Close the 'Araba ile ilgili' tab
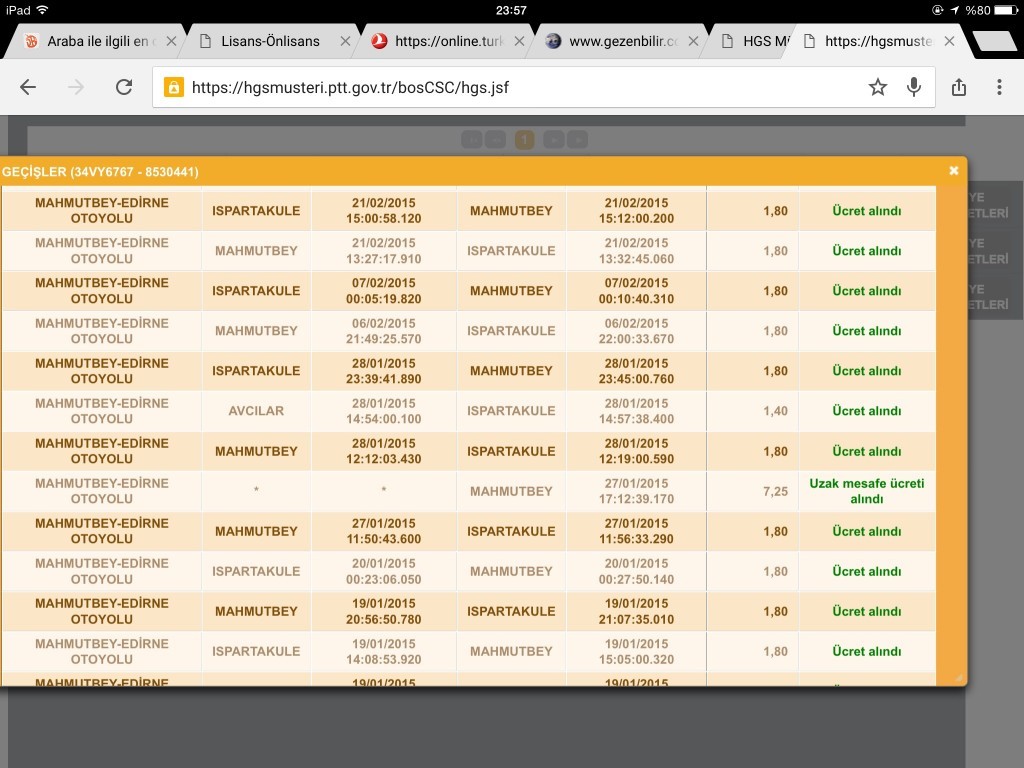Viewport: 1024px width, 768px height. point(171,41)
